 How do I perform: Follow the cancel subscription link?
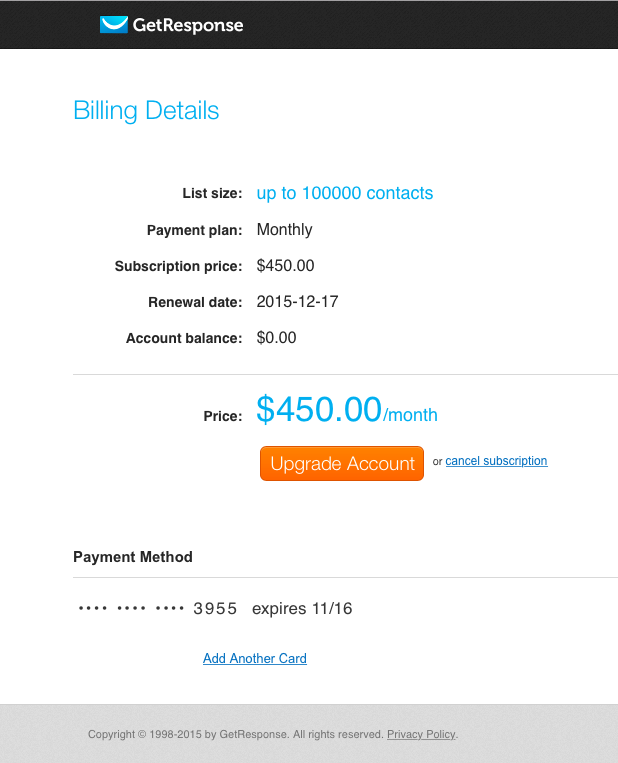pos(496,461)
